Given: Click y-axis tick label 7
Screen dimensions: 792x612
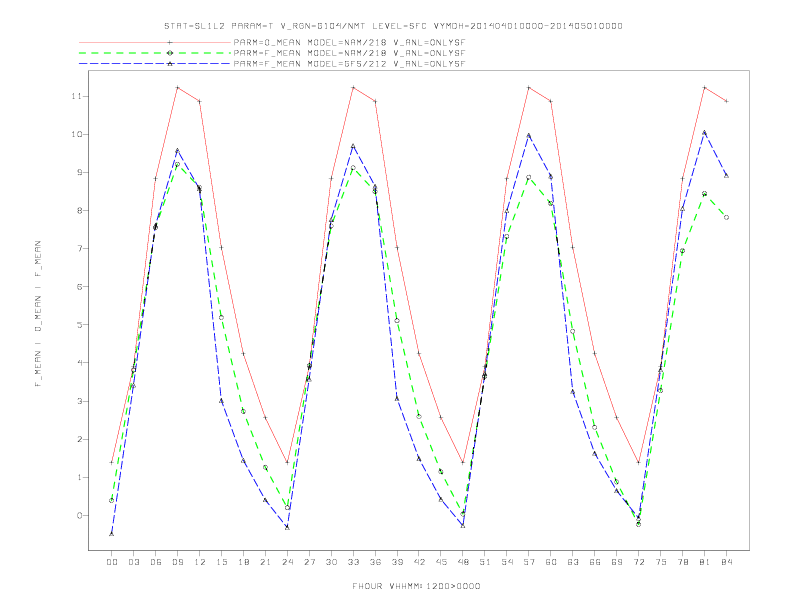Looking at the screenshot, I should 80,248.
